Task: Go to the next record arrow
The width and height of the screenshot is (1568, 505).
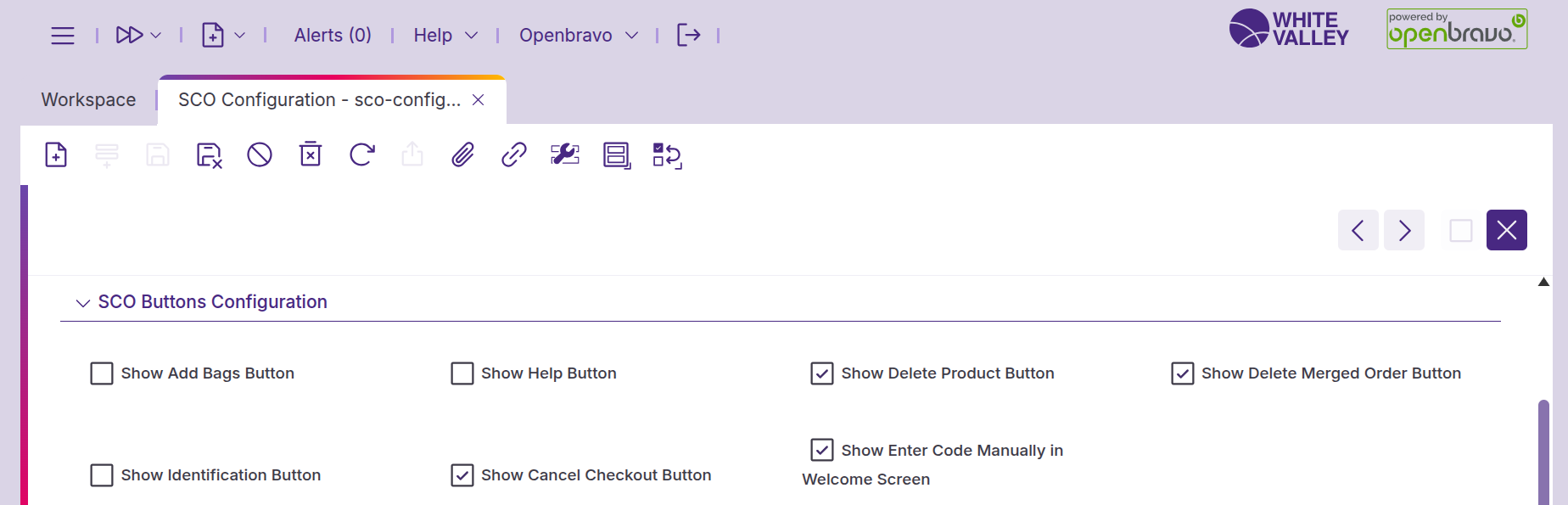Action: [1404, 230]
